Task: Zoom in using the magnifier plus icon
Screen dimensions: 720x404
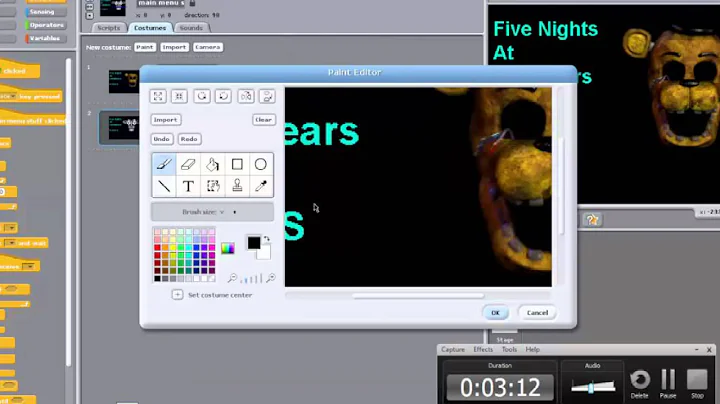Action: pyautogui.click(x=271, y=278)
